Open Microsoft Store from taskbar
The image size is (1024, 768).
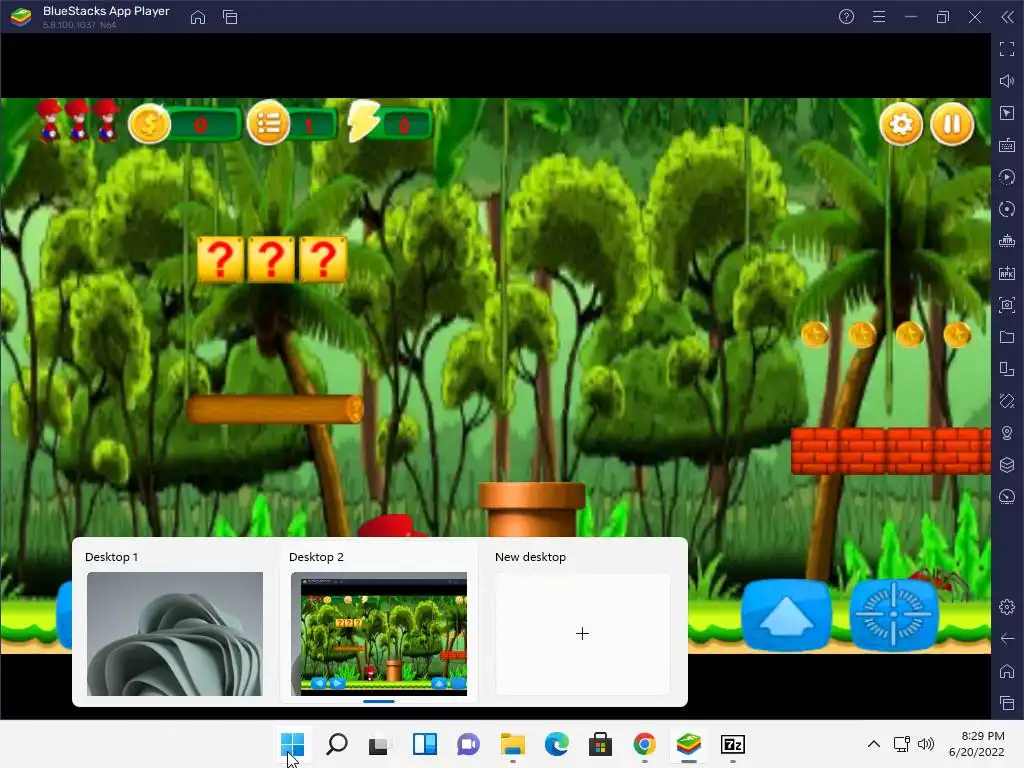click(x=600, y=744)
